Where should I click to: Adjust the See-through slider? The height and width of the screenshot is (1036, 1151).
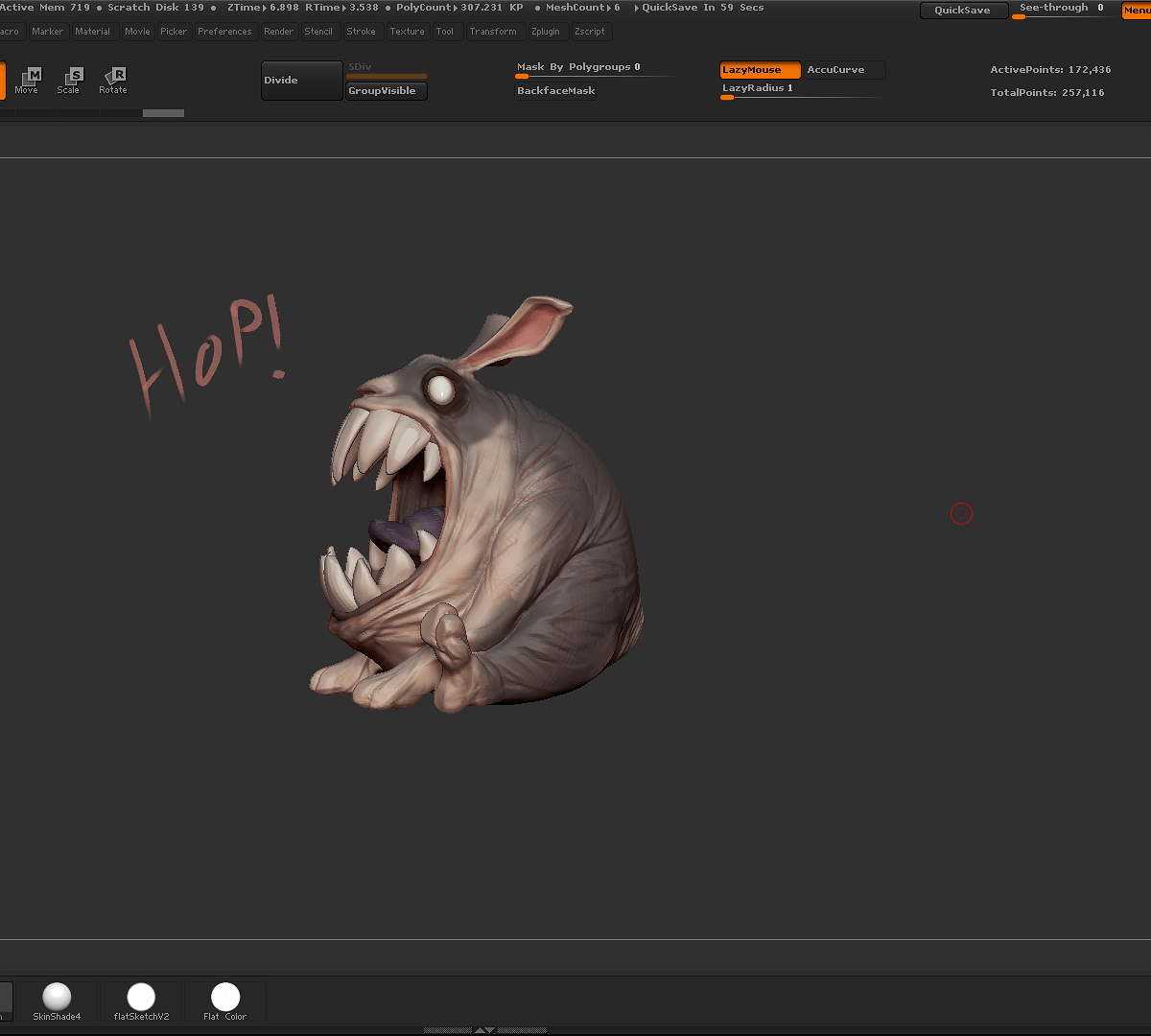1063,11
